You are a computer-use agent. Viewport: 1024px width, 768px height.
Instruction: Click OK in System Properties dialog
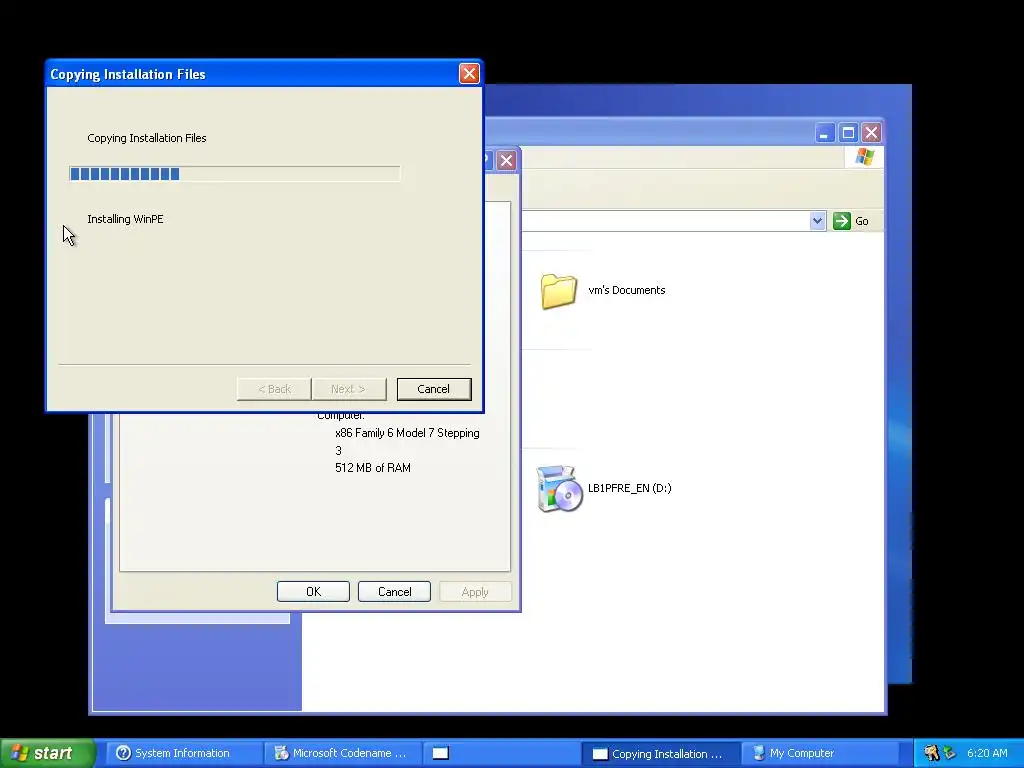(313, 592)
